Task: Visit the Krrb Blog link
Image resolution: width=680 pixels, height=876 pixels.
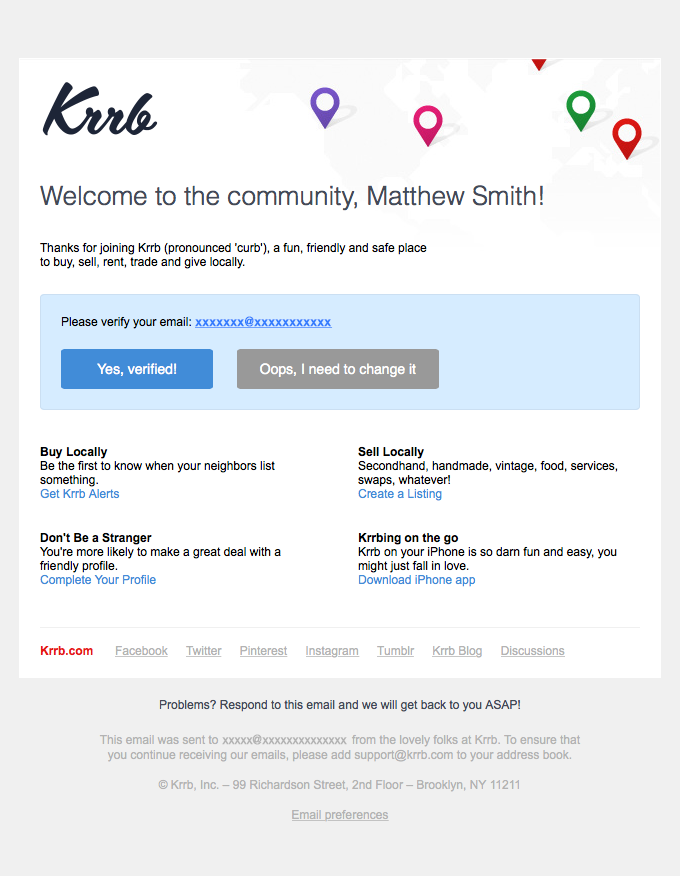Action: [x=457, y=651]
